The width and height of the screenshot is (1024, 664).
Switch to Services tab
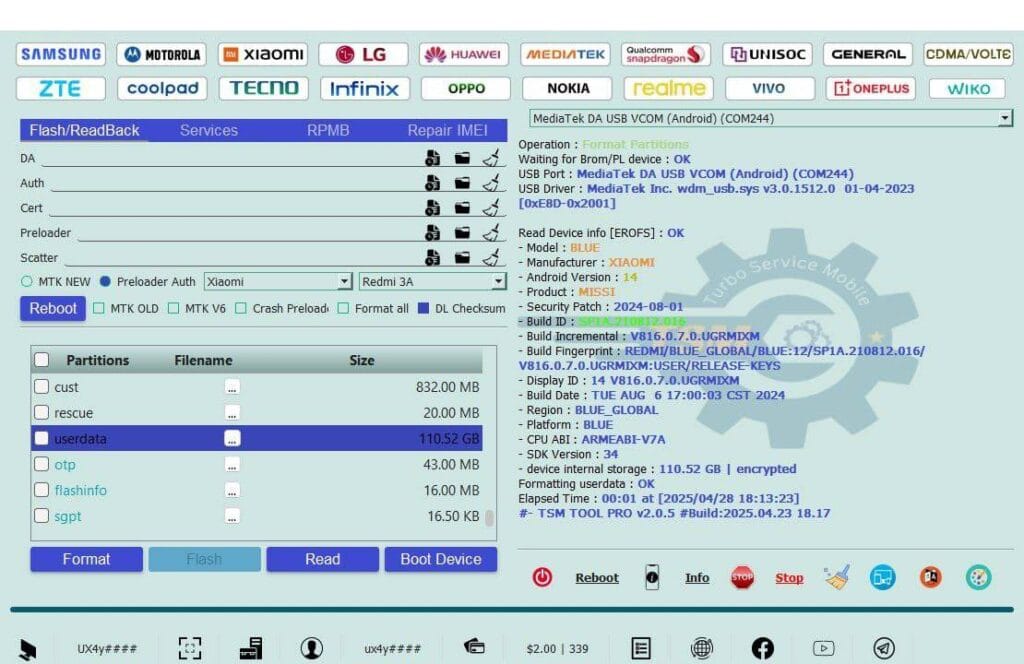point(209,131)
